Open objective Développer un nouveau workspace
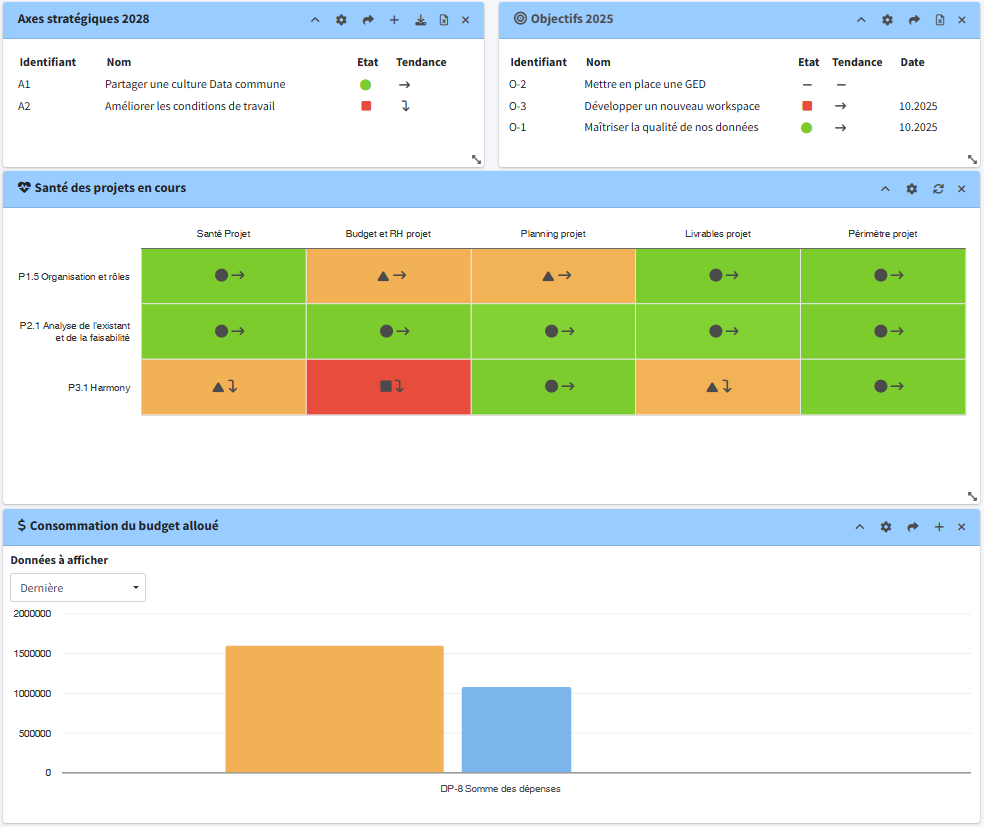The image size is (984, 827). click(x=672, y=106)
